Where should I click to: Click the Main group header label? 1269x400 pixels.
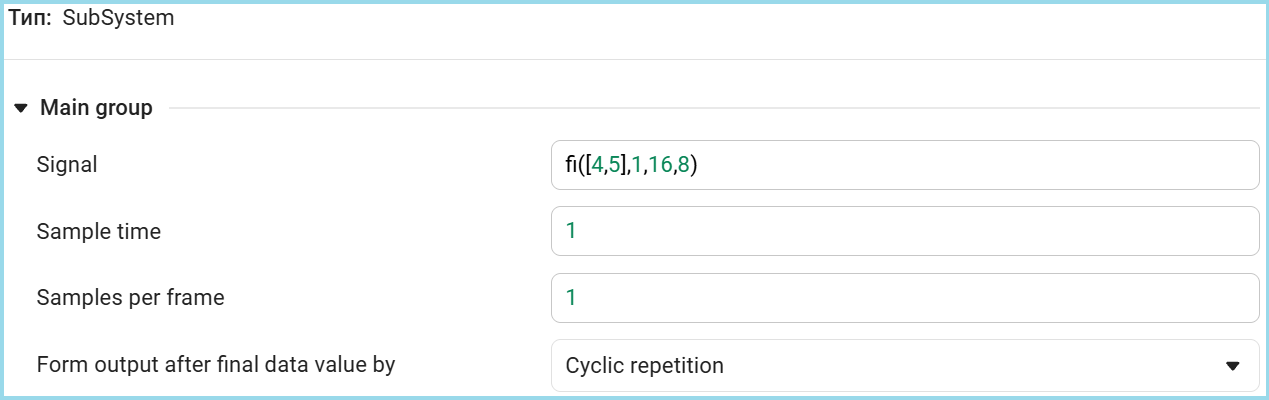96,108
